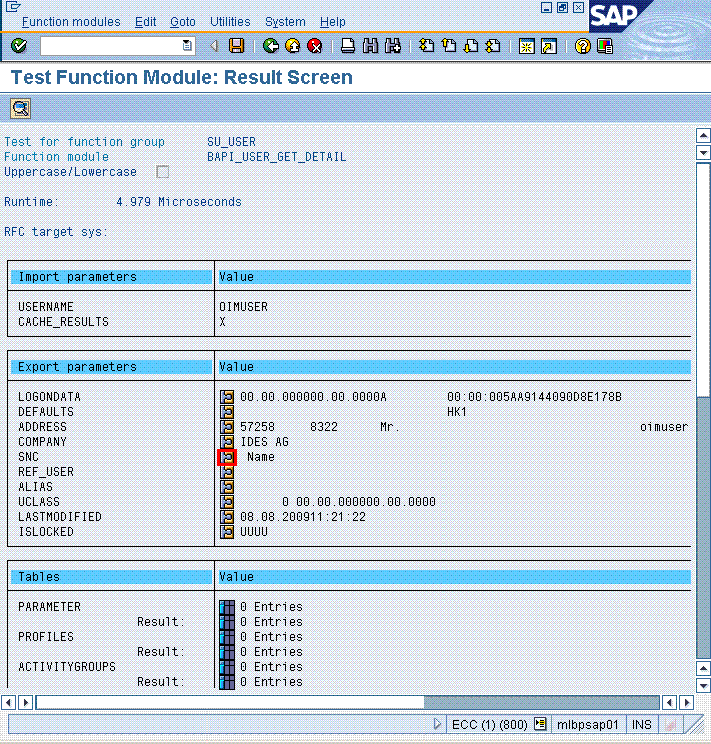Screen dimensions: 711x744
Task: Click the UUUU ISLOCKED value
Action: coord(254,532)
